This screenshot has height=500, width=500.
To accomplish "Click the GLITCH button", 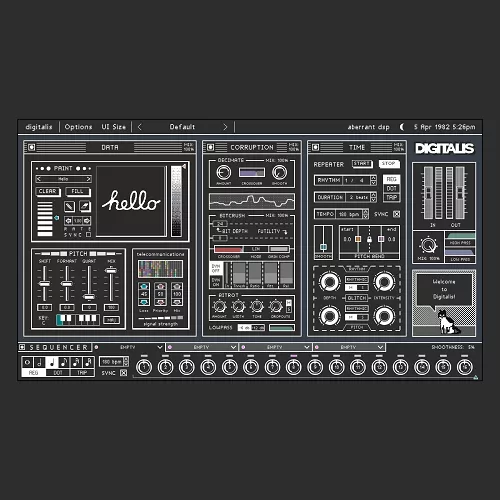I will pos(357,298).
